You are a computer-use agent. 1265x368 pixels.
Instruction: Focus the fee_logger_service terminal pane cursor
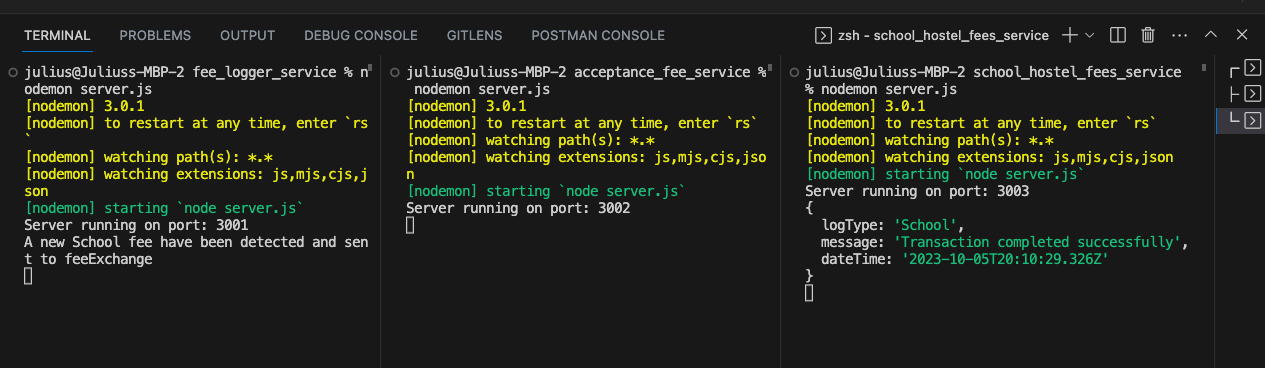(28, 277)
